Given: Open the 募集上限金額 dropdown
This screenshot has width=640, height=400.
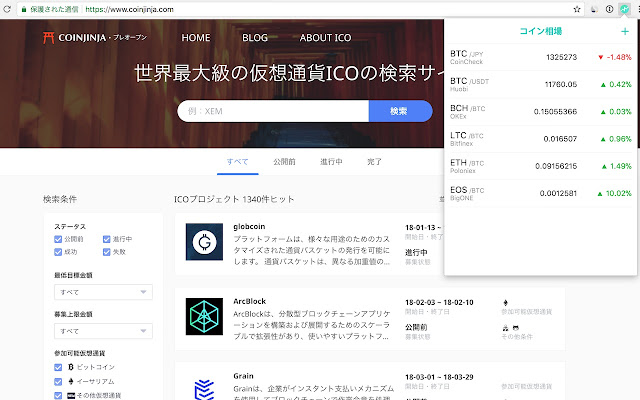Looking at the screenshot, I should tap(103, 331).
